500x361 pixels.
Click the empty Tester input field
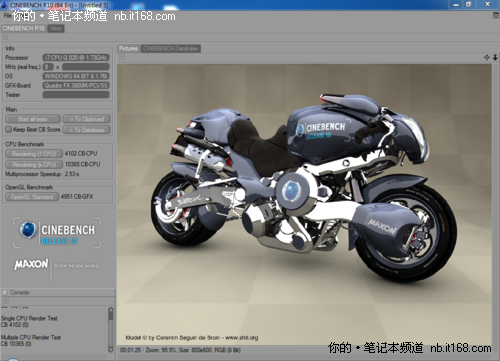[76, 95]
